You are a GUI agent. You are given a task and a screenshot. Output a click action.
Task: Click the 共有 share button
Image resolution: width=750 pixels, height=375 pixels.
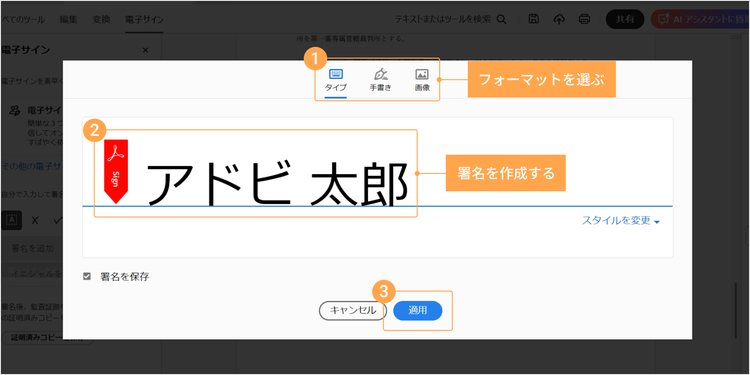click(625, 19)
